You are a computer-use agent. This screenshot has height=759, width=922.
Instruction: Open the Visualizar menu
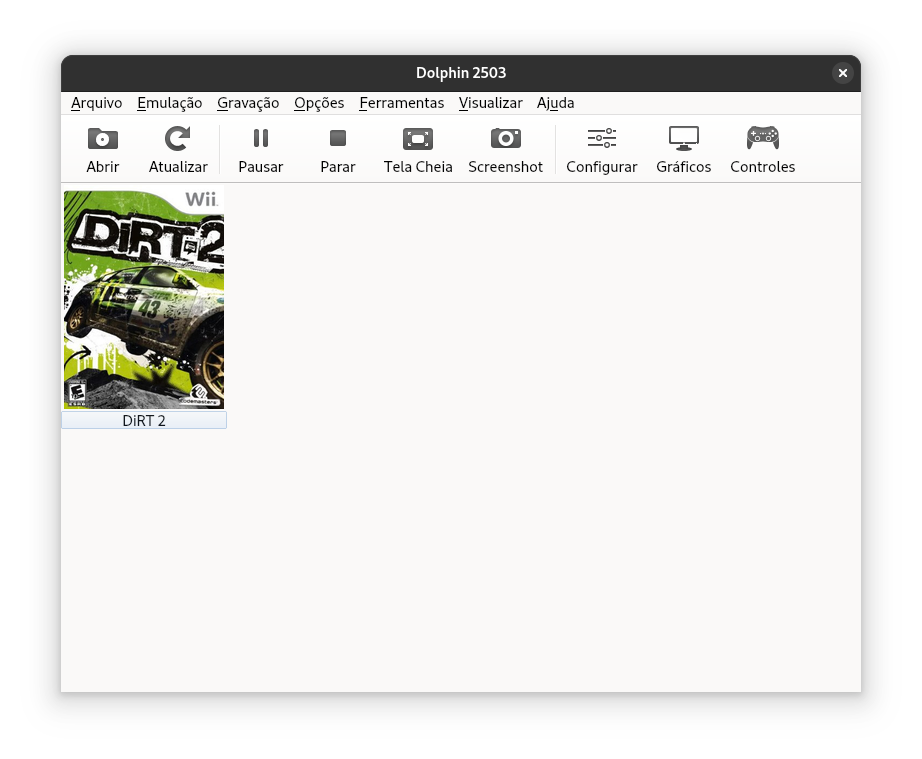tap(490, 103)
